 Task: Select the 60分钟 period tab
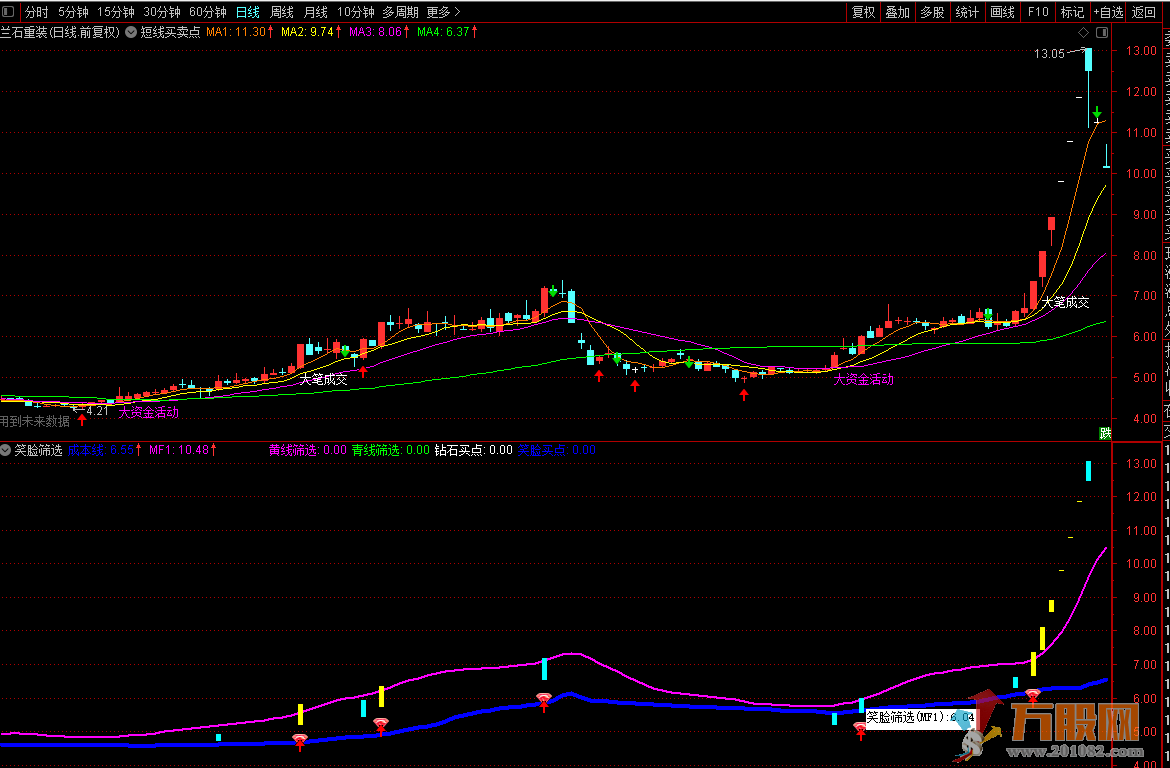pyautogui.click(x=208, y=12)
